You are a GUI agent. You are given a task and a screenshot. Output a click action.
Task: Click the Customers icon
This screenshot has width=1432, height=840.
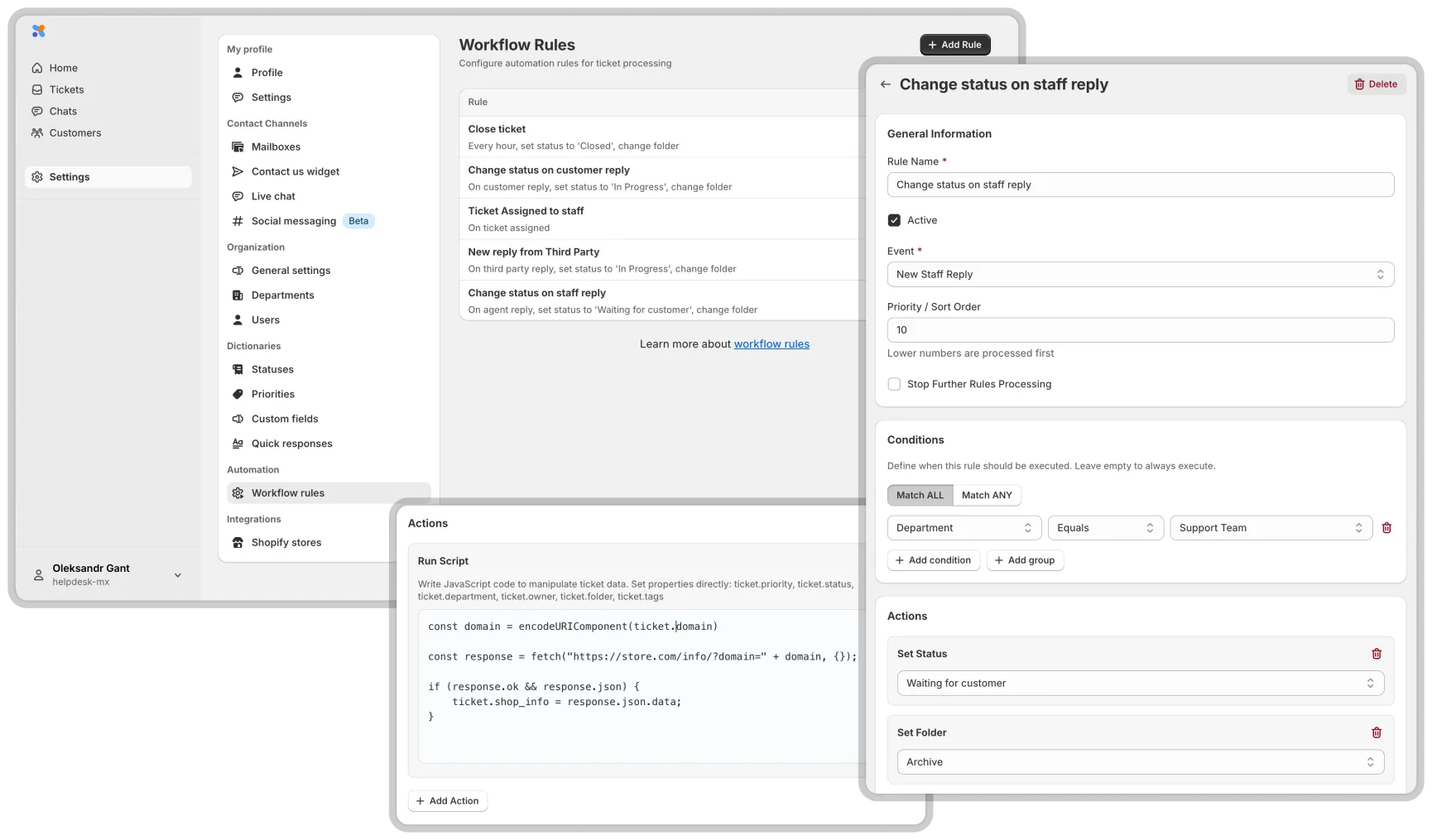(x=37, y=132)
